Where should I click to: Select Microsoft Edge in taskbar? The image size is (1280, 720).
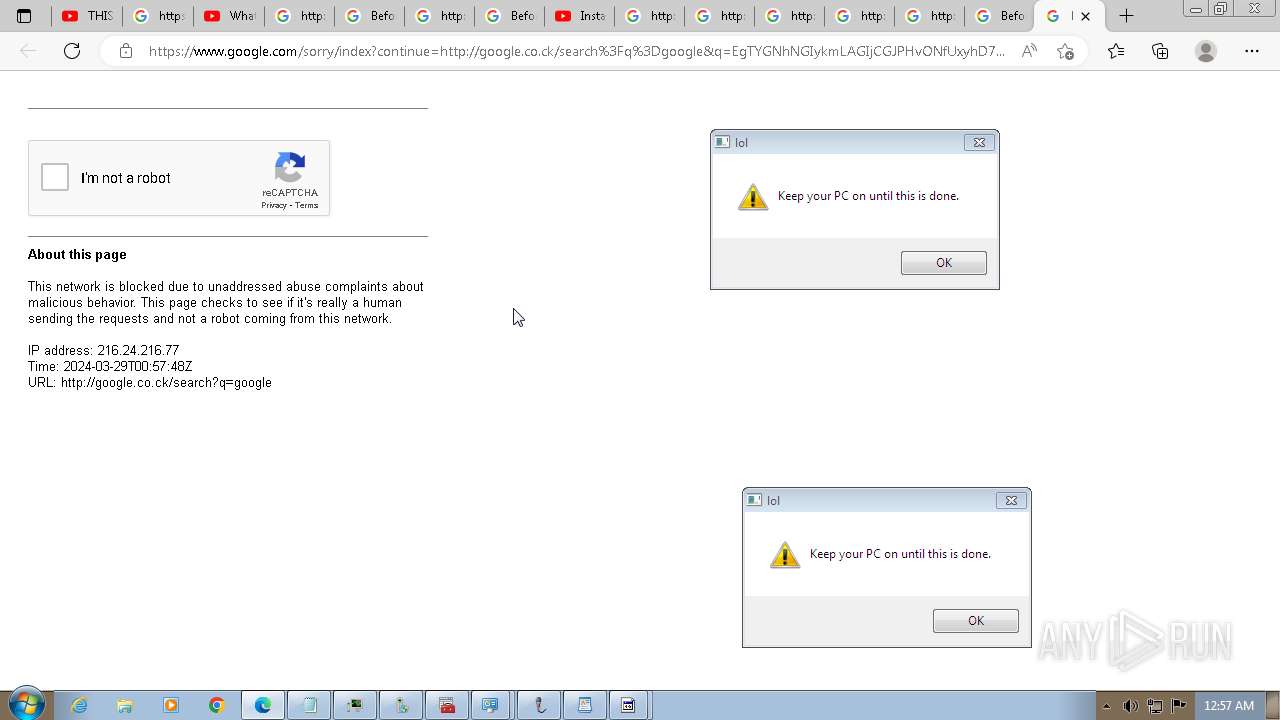263,705
